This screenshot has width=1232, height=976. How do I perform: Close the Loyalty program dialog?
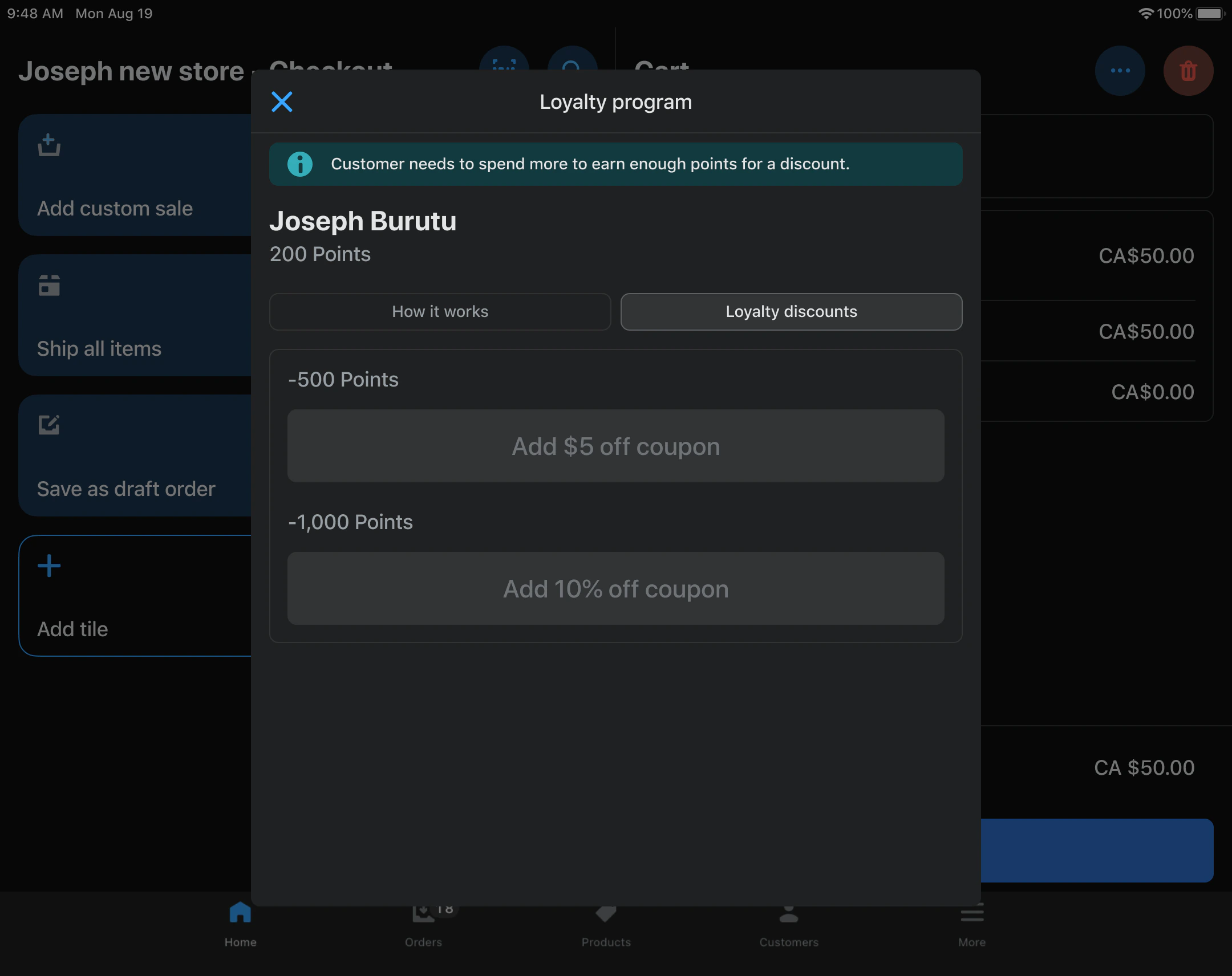click(x=282, y=102)
